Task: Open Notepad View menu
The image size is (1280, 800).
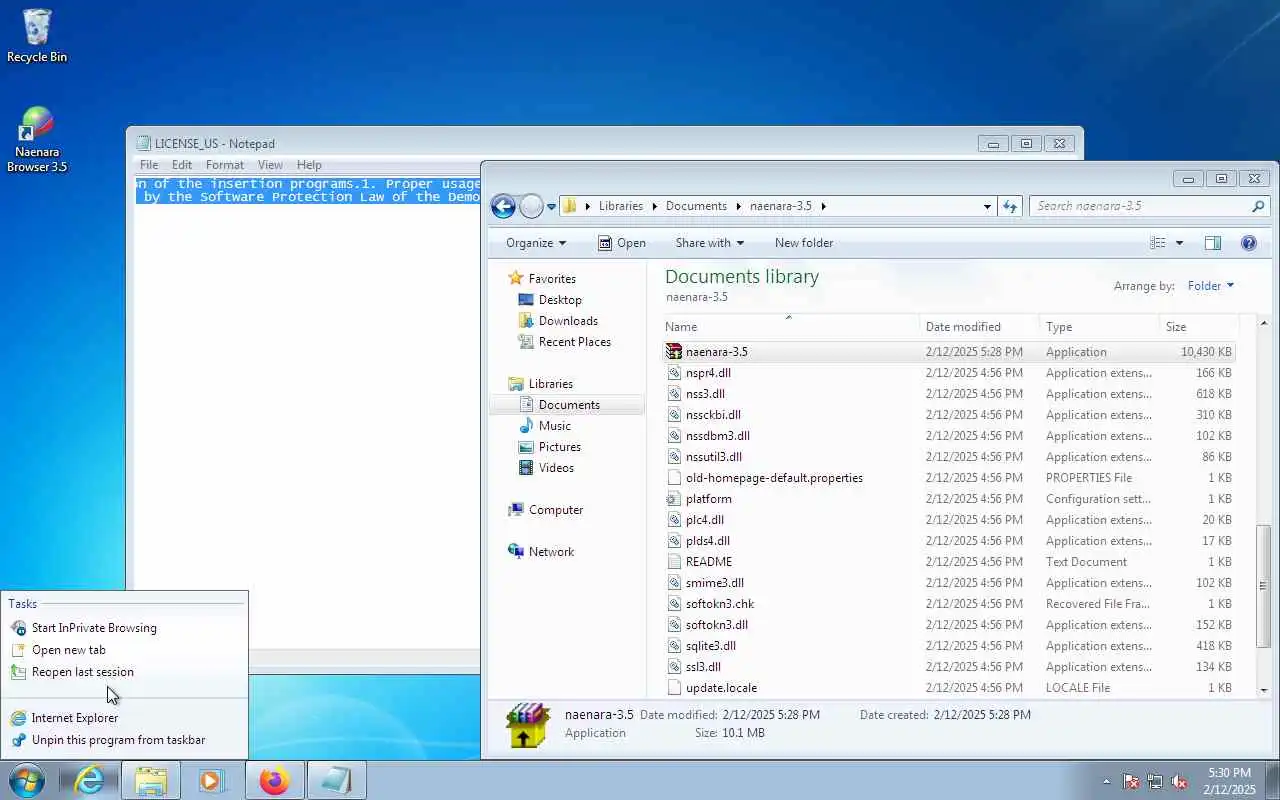Action: [270, 165]
